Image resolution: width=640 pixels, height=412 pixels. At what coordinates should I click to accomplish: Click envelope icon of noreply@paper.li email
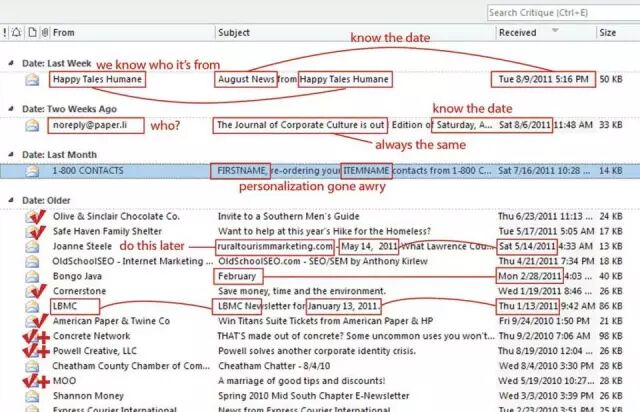click(x=32, y=125)
